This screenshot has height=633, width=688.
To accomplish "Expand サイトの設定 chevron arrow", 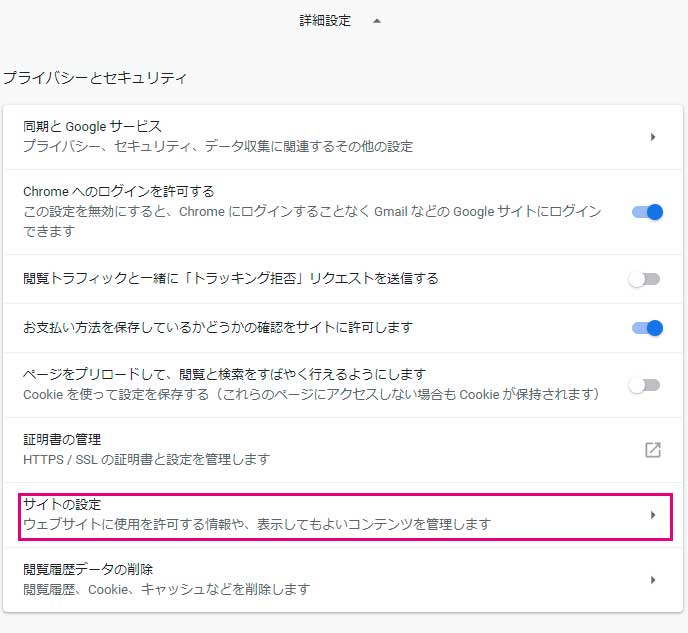I will point(652,515).
